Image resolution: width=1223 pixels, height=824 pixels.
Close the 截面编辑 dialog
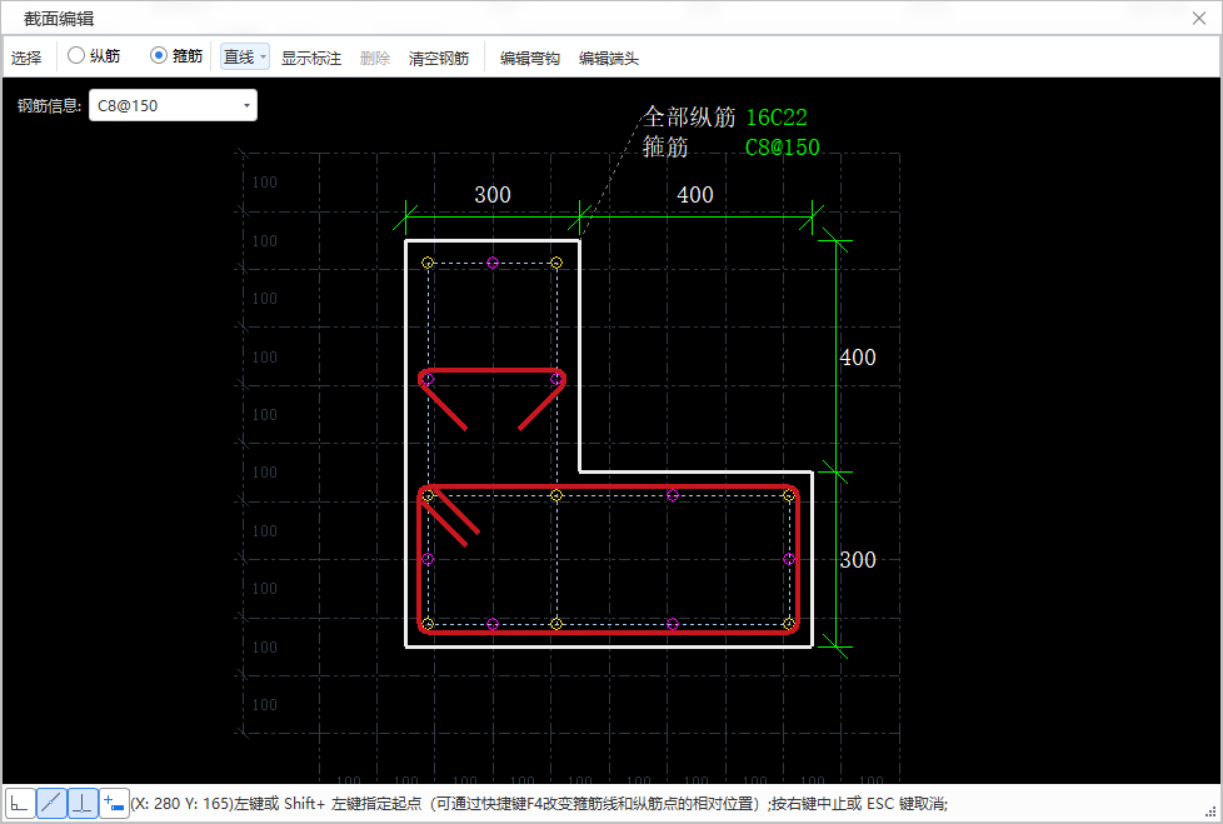(1199, 18)
